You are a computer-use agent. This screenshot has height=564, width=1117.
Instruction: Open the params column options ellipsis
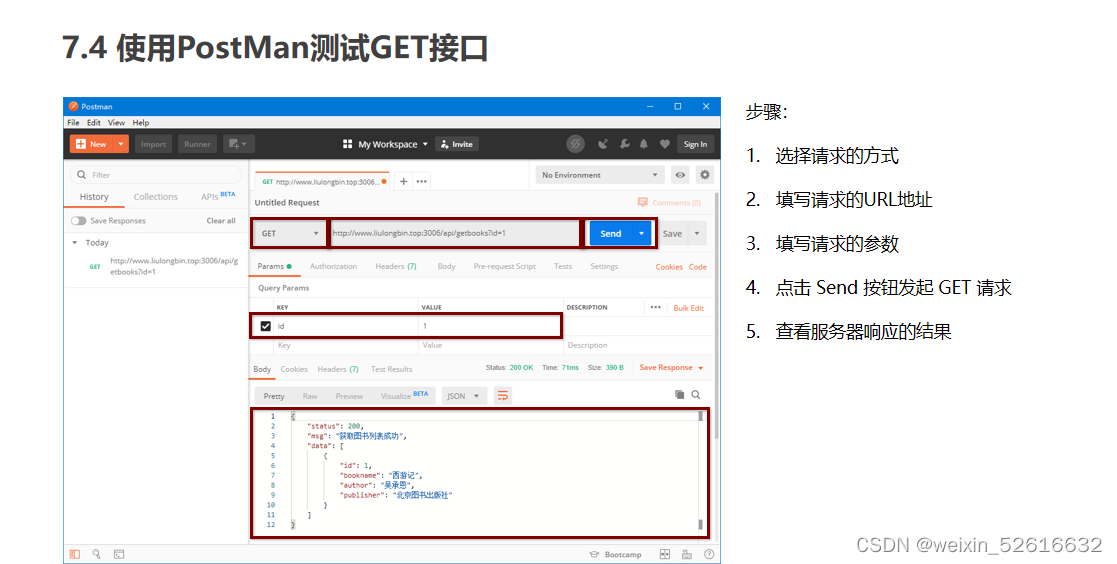655,308
